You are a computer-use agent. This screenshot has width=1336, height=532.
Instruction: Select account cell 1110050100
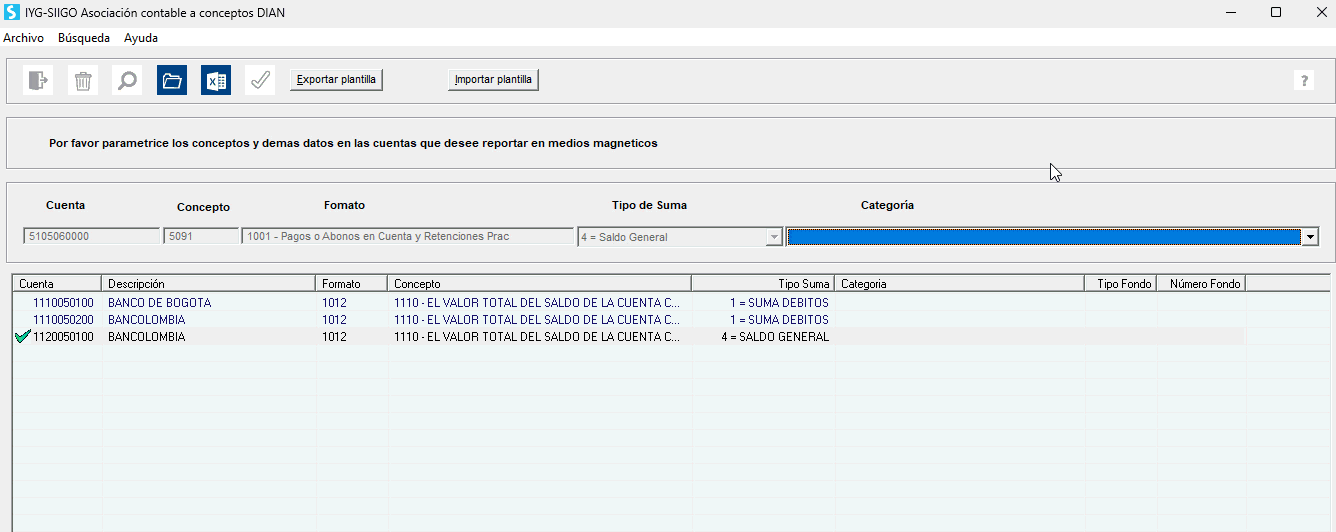pyautogui.click(x=63, y=303)
